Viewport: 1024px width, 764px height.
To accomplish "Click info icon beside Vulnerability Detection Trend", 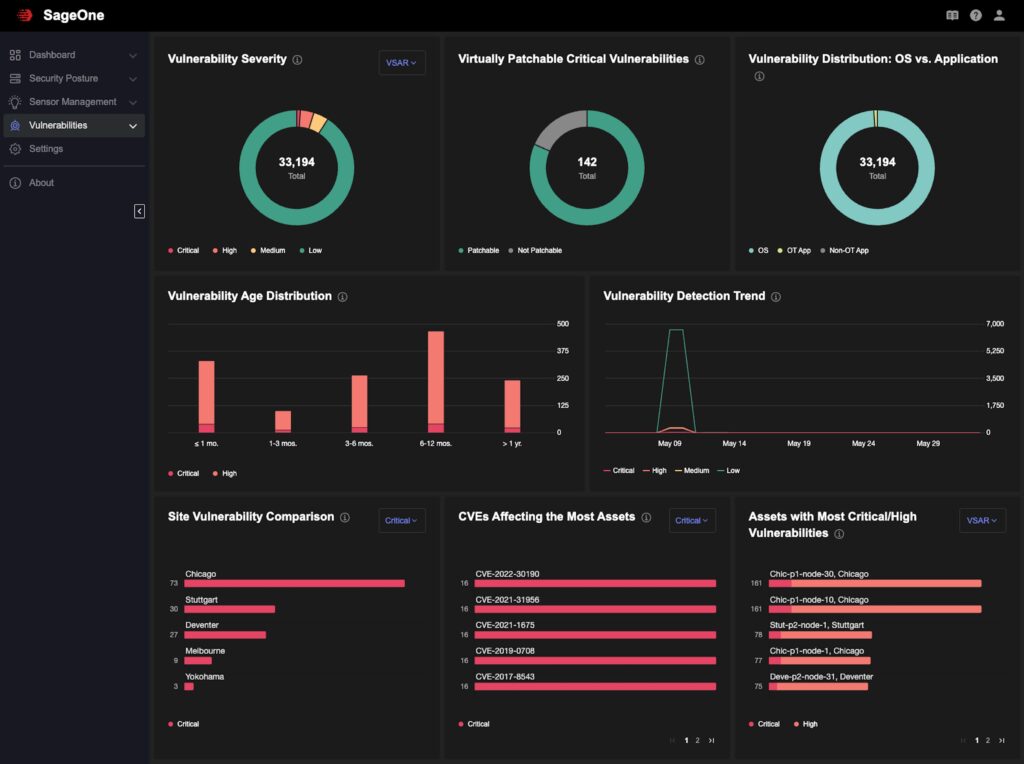I will pos(776,297).
